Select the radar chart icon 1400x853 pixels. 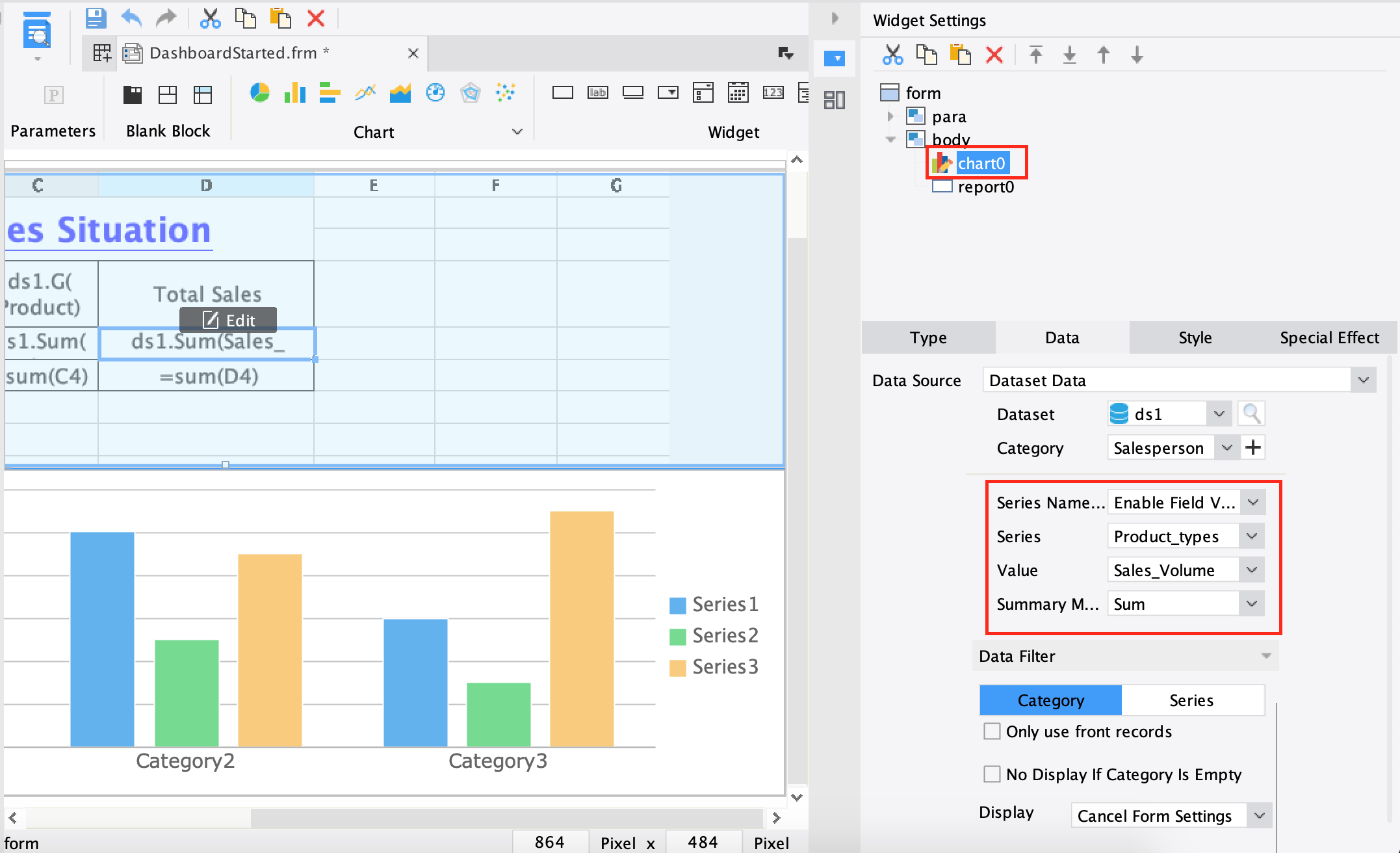[x=470, y=93]
